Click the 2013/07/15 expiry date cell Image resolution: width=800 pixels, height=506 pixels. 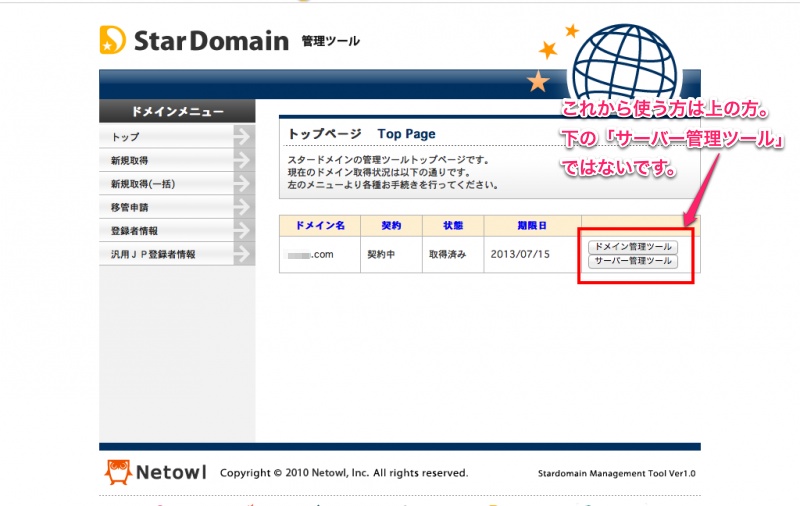click(x=533, y=255)
